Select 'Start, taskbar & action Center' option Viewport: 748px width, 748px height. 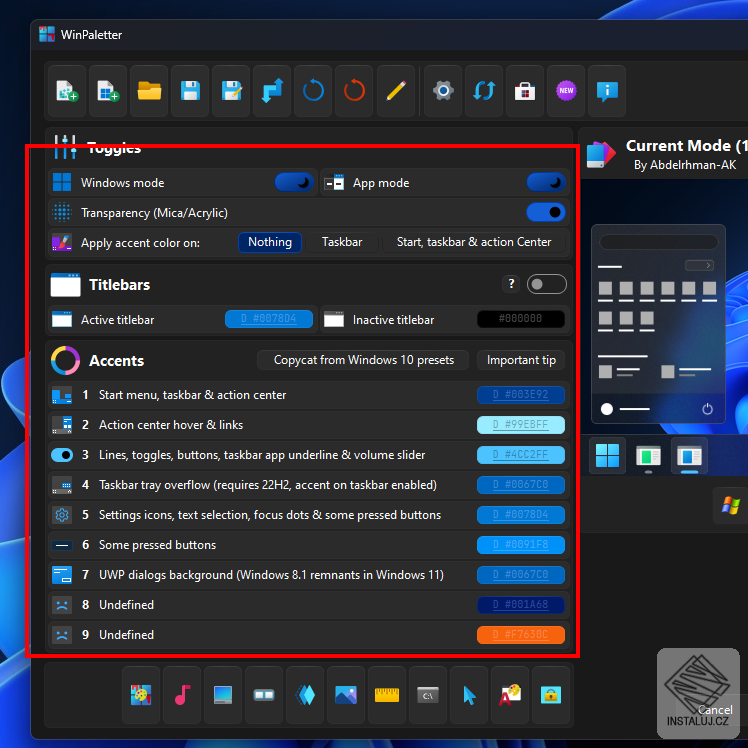473,242
